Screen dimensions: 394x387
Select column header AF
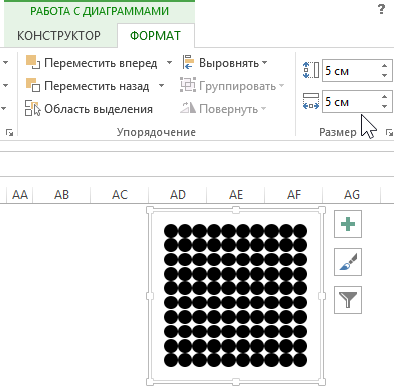point(294,194)
